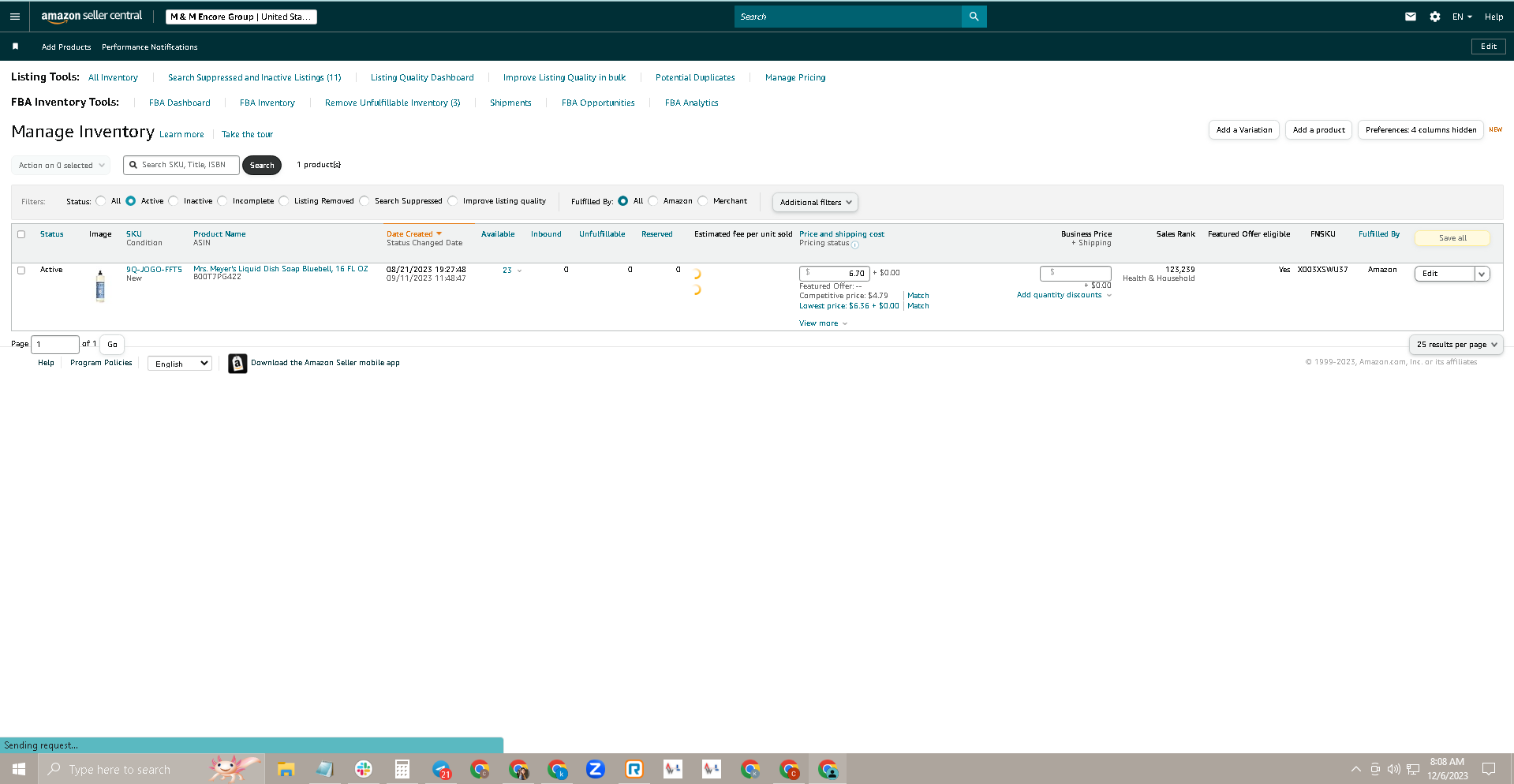Viewport: 1514px width, 784px height.
Task: Open the Action on 0 selected dropdown
Action: pyautogui.click(x=61, y=166)
